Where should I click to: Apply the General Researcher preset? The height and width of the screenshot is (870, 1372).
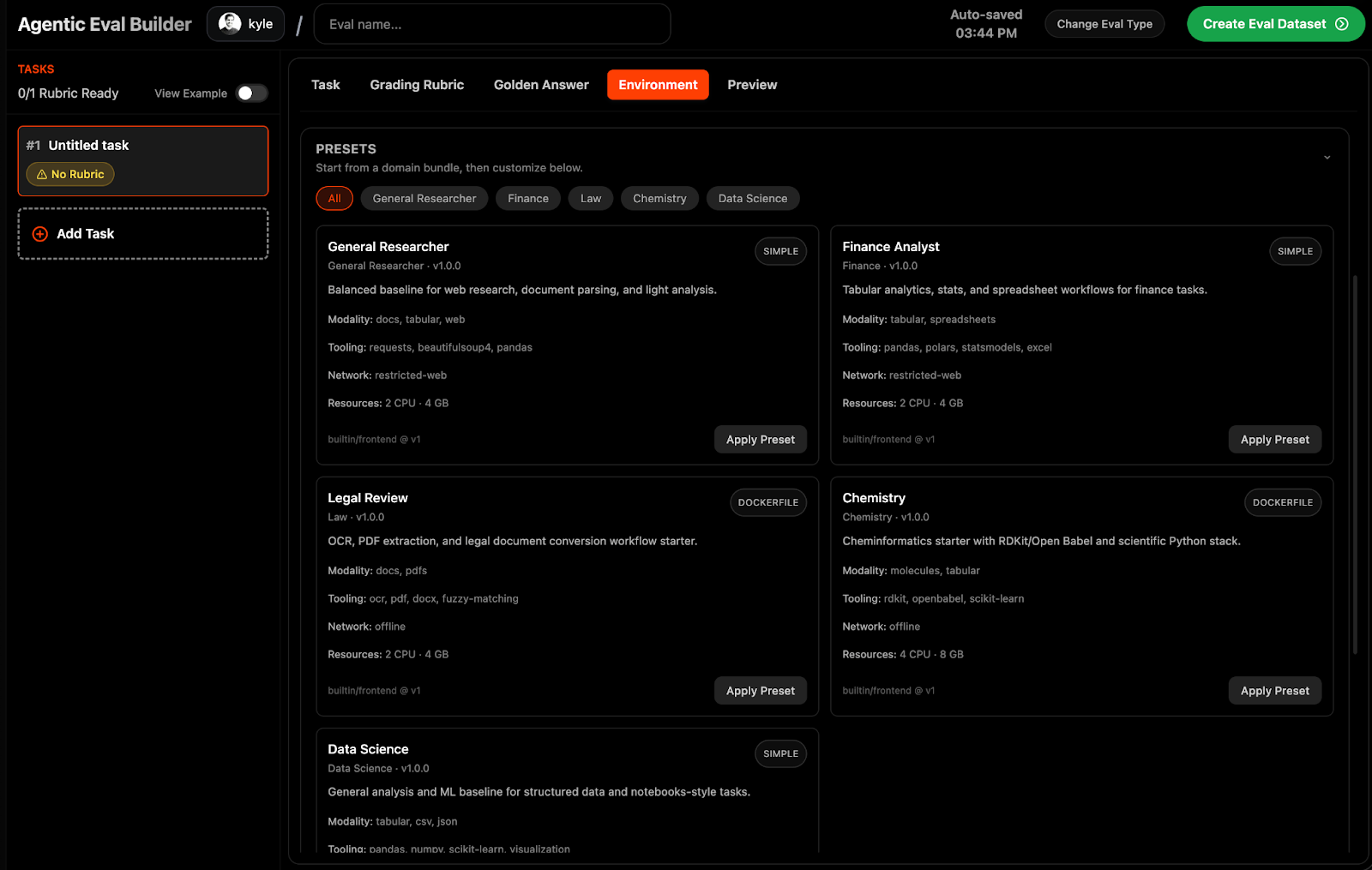pos(761,440)
